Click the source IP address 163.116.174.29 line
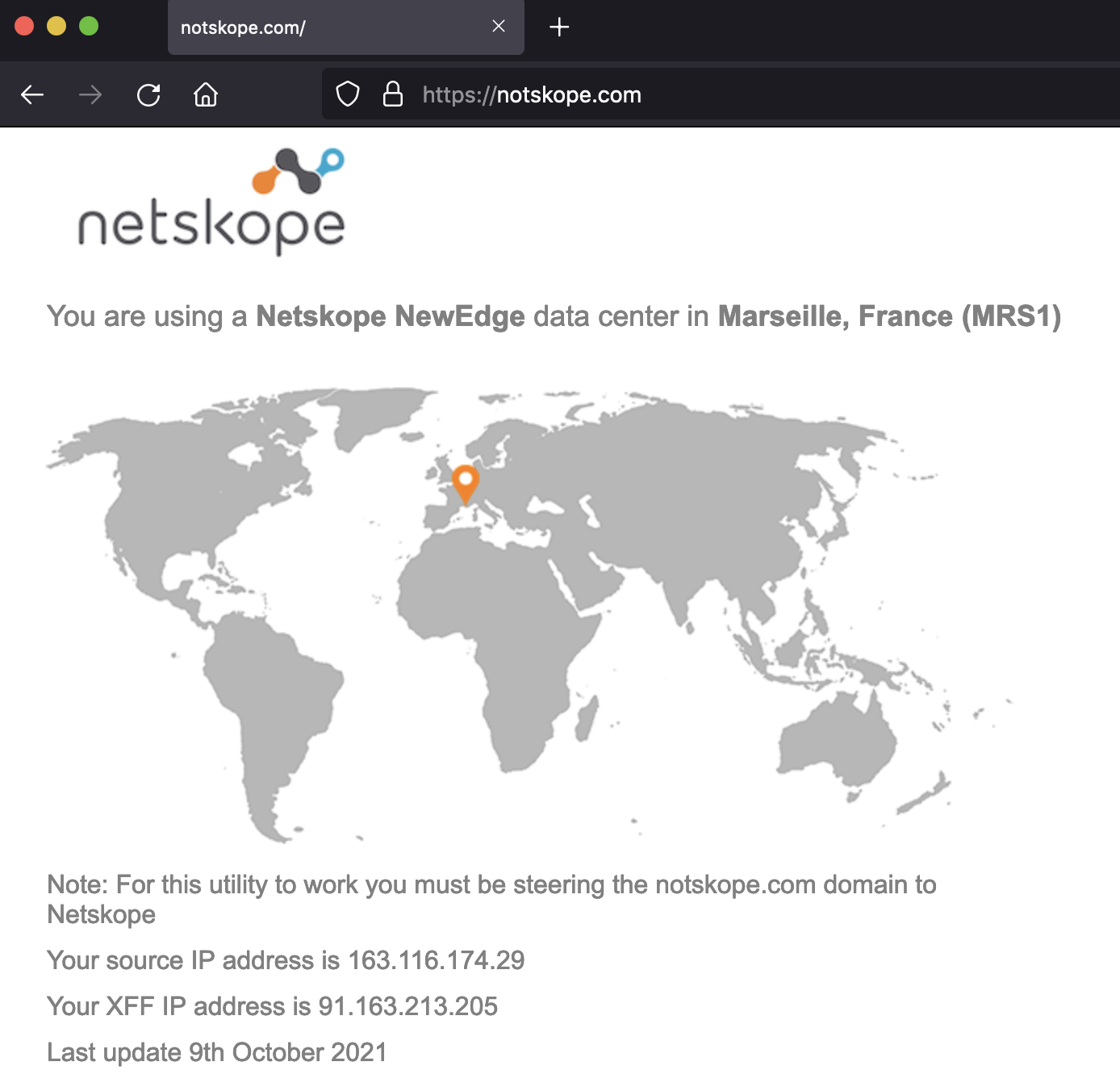Image resolution: width=1120 pixels, height=1091 pixels. pos(286,960)
